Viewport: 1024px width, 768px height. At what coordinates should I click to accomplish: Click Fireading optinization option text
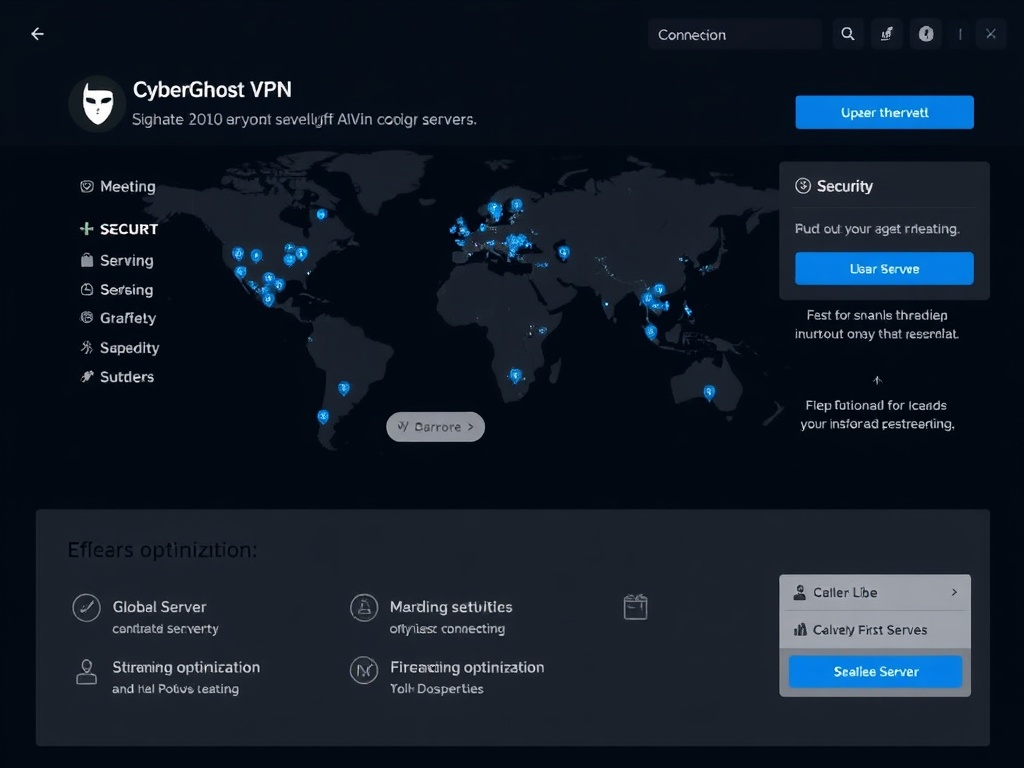pyautogui.click(x=467, y=667)
